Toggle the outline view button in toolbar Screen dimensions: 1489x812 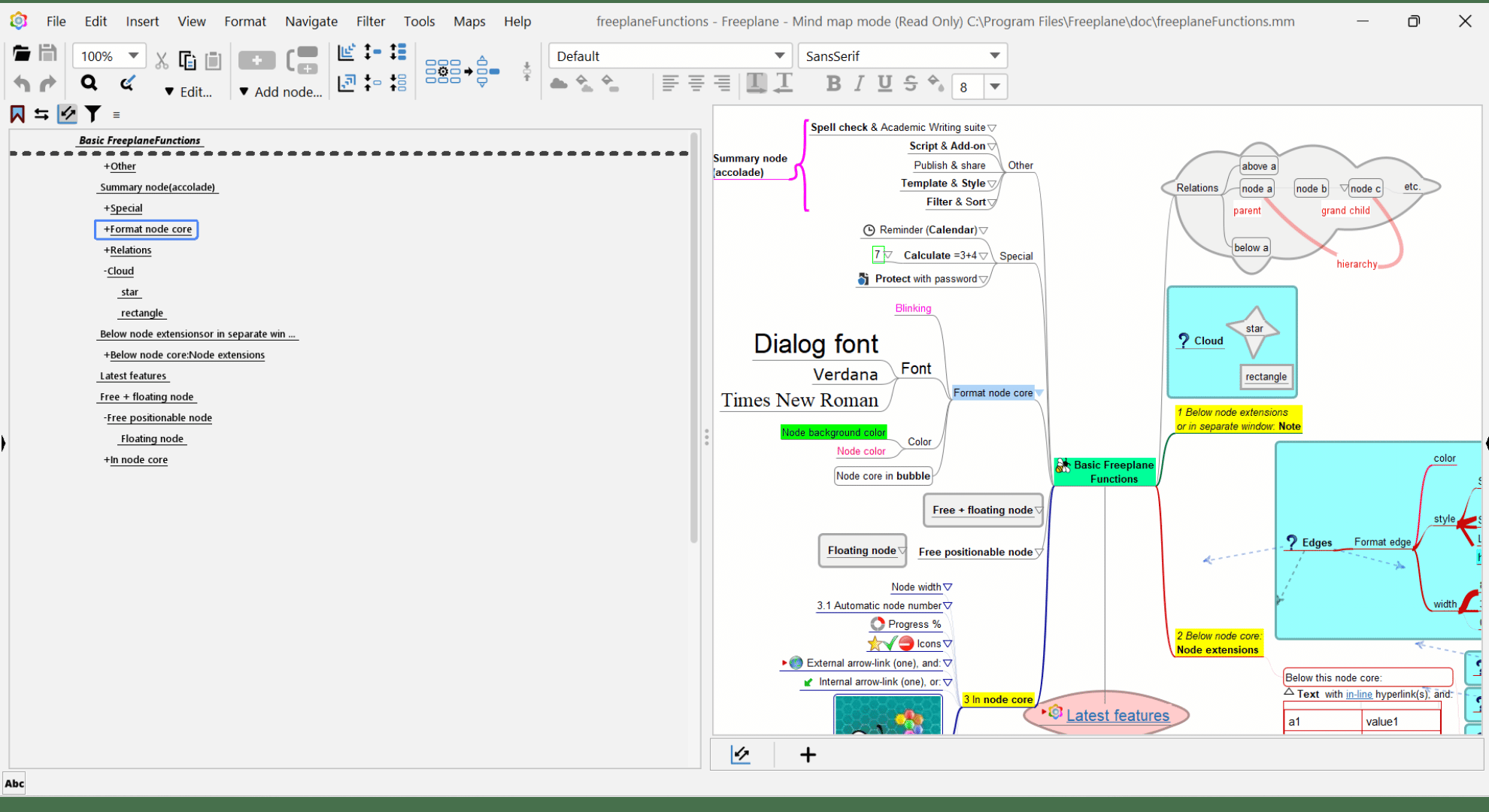point(67,114)
